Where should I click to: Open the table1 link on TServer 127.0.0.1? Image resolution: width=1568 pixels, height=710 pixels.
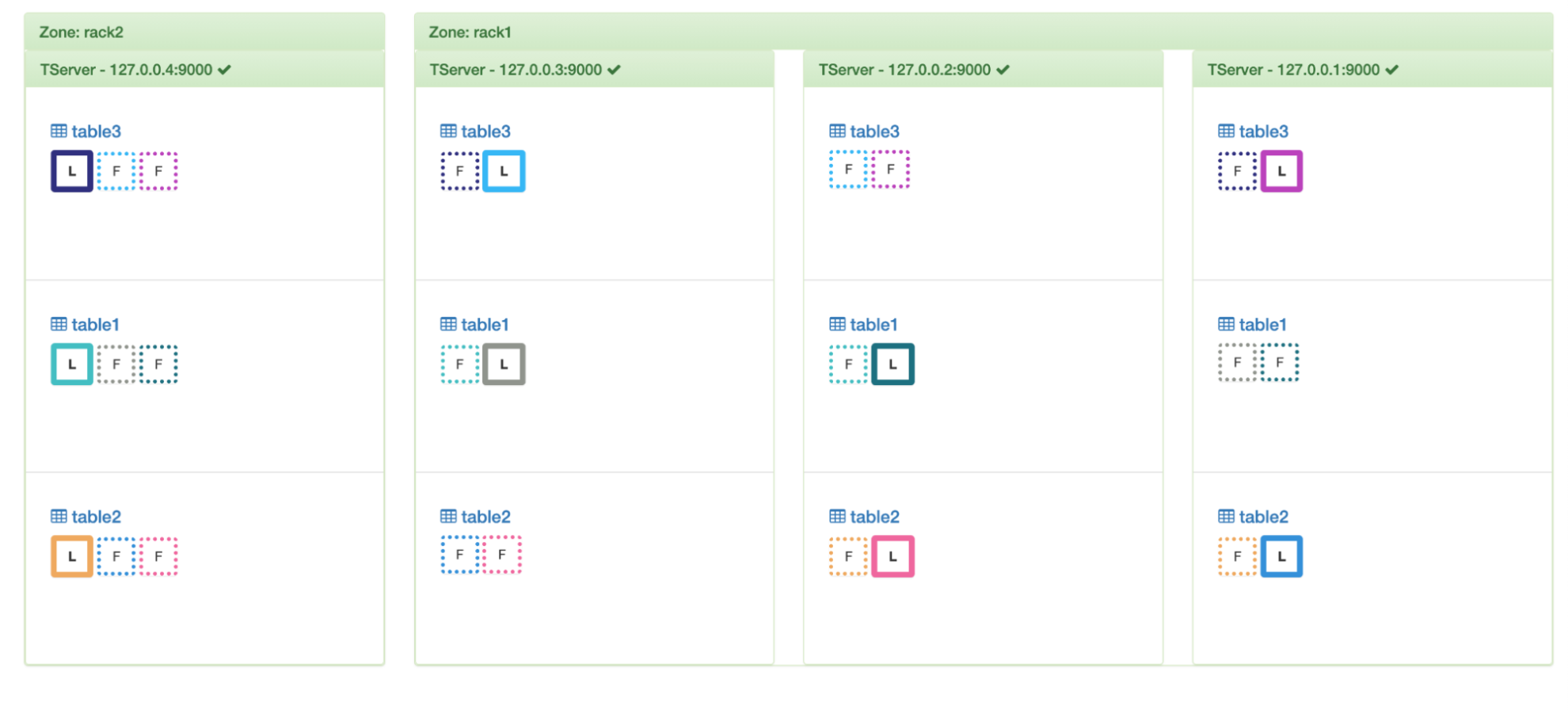(1262, 323)
